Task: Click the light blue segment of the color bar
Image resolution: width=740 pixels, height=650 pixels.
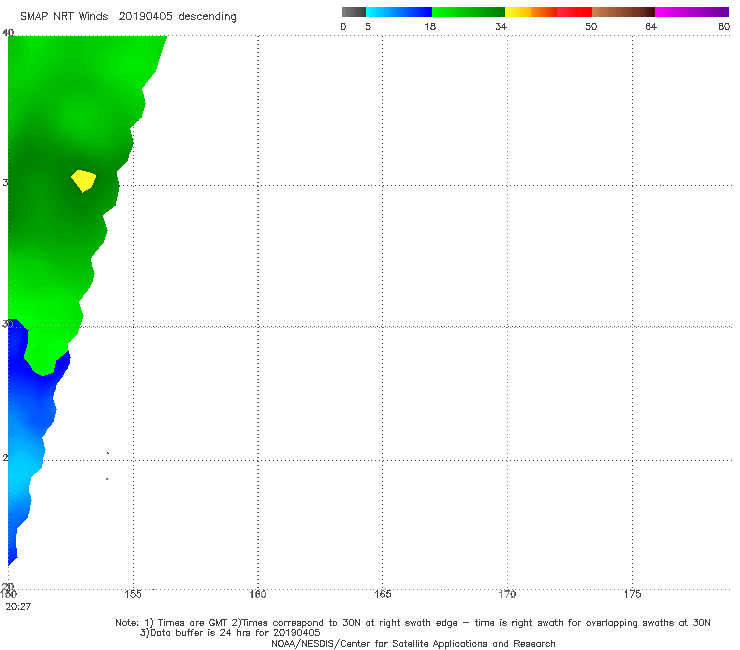Action: [399, 12]
